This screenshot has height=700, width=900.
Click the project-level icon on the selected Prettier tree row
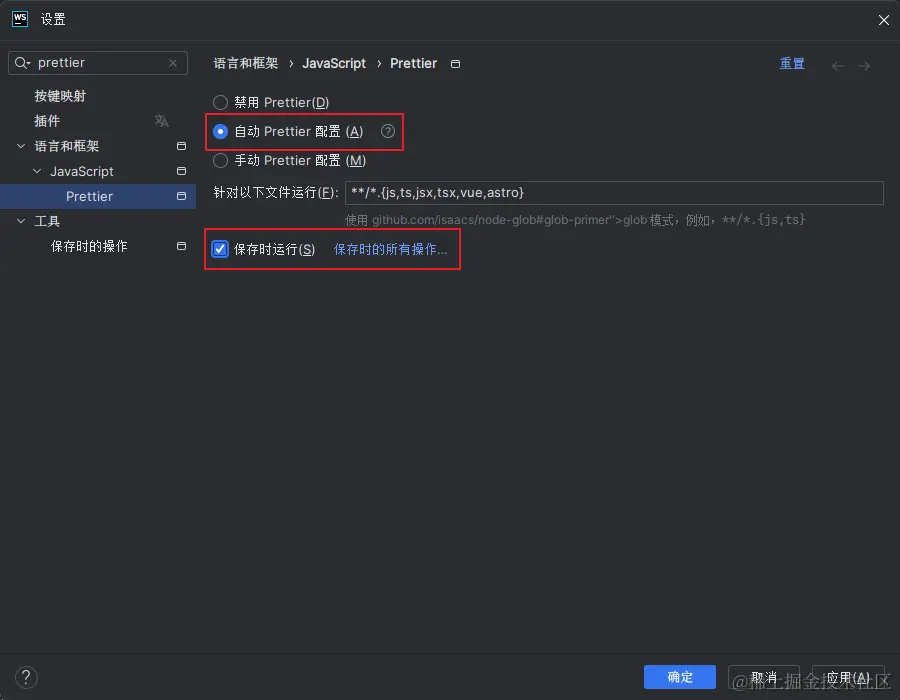[181, 196]
